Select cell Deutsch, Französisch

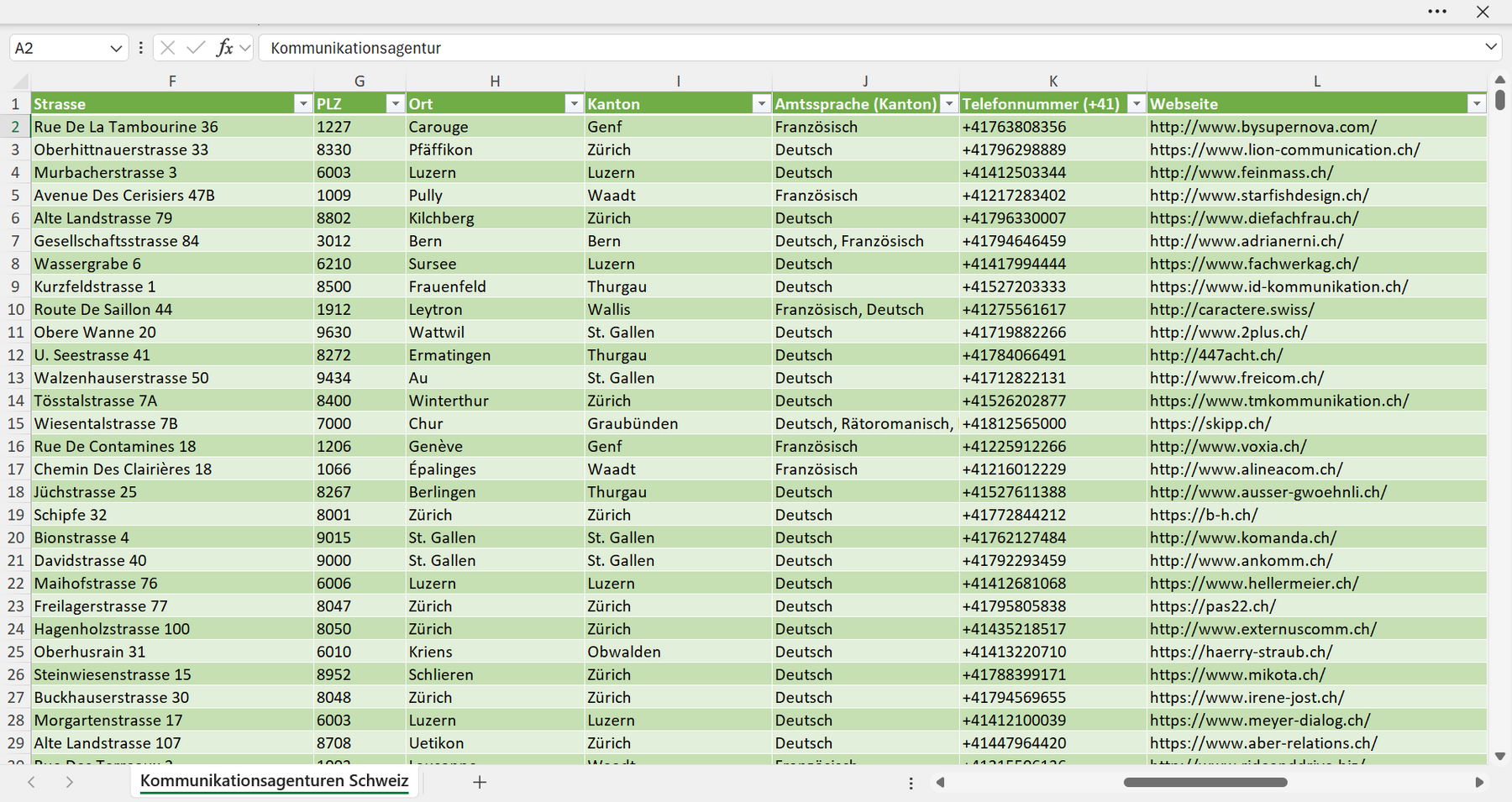coord(866,241)
